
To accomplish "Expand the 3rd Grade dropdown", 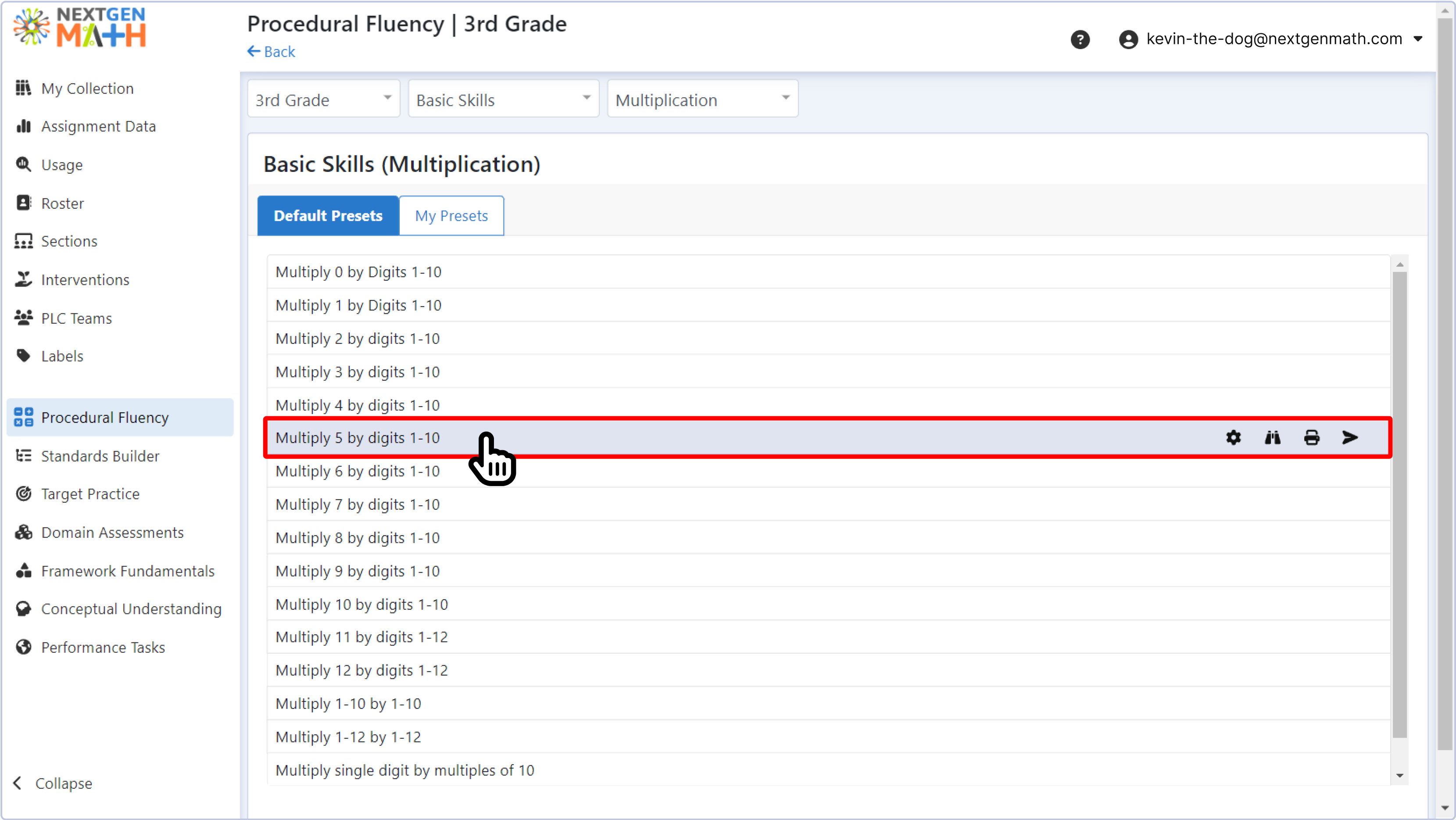I will (323, 100).
